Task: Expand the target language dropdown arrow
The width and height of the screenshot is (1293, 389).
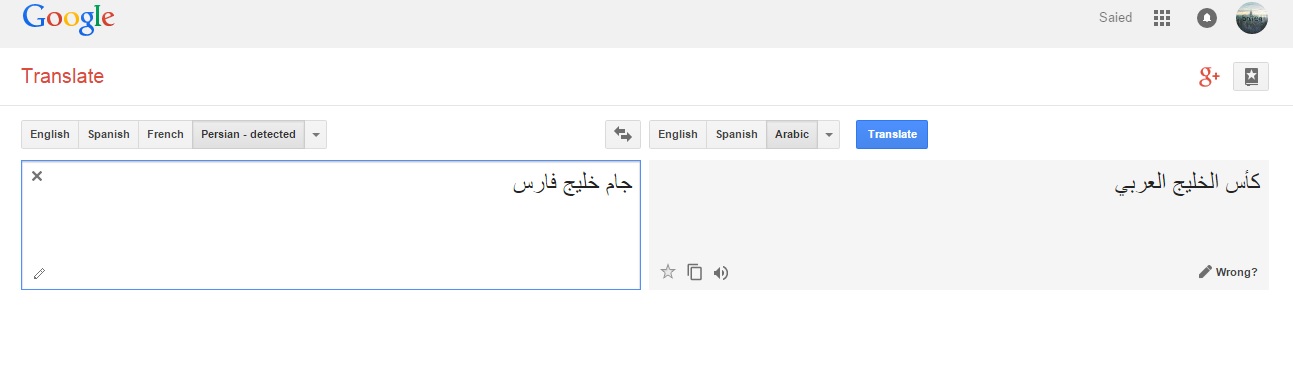Action: pos(829,134)
